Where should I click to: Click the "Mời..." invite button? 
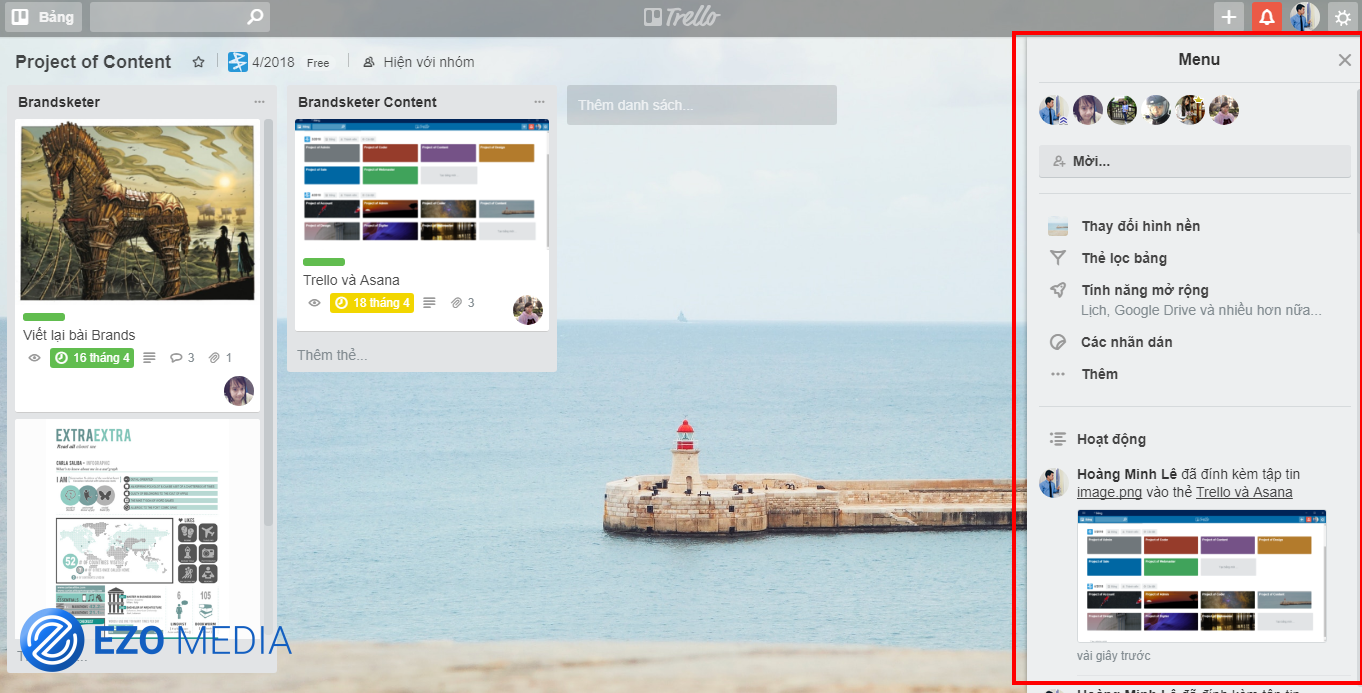pyautogui.click(x=1195, y=161)
